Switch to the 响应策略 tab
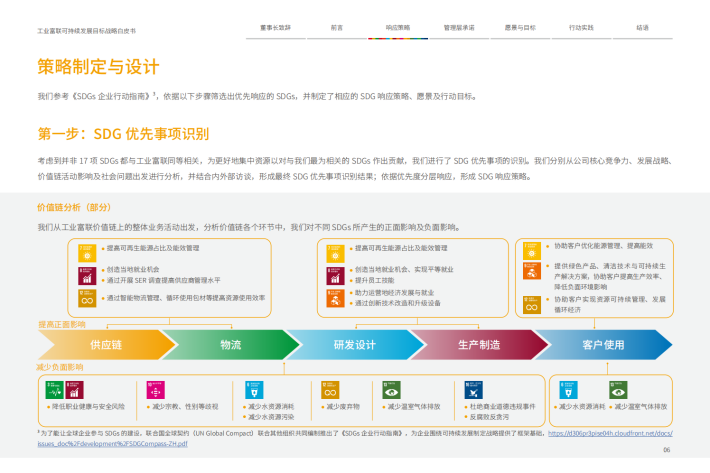 click(371, 29)
